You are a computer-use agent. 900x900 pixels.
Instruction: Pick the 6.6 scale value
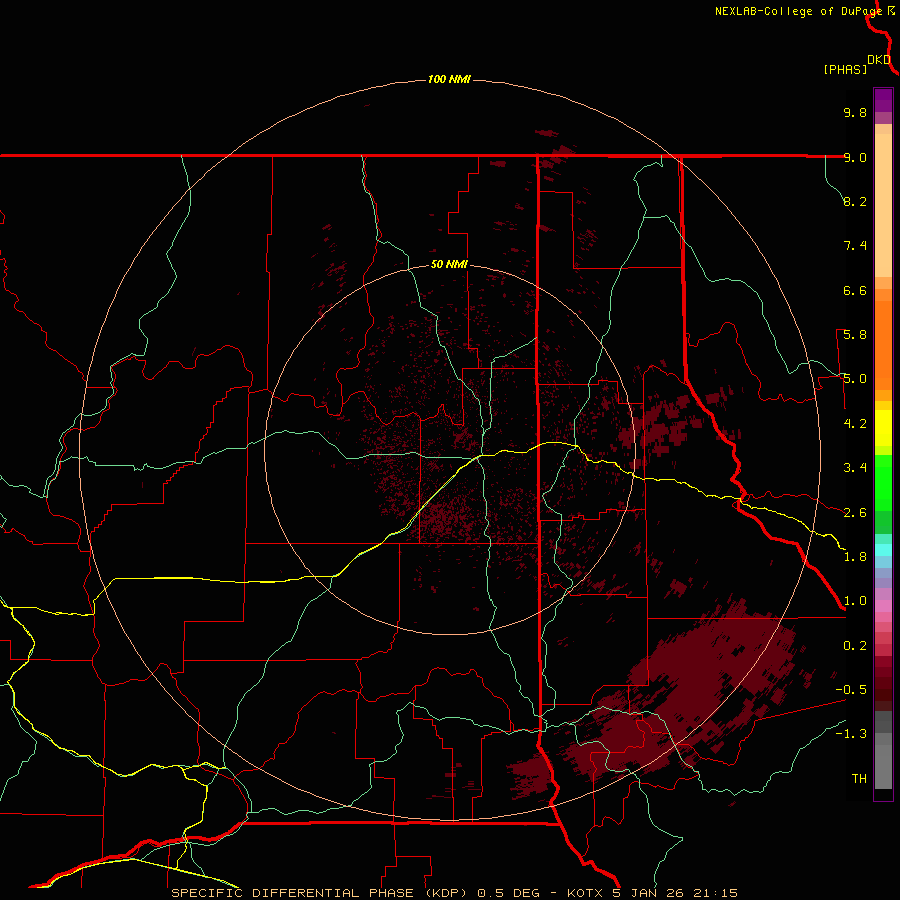[x=855, y=290]
